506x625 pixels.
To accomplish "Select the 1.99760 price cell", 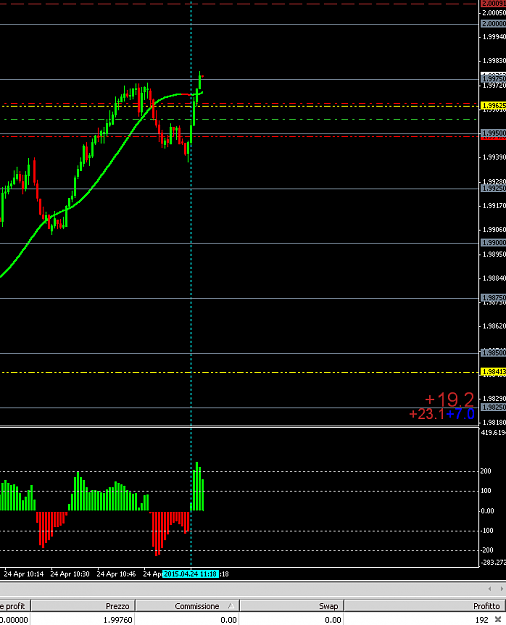I will [x=118, y=620].
